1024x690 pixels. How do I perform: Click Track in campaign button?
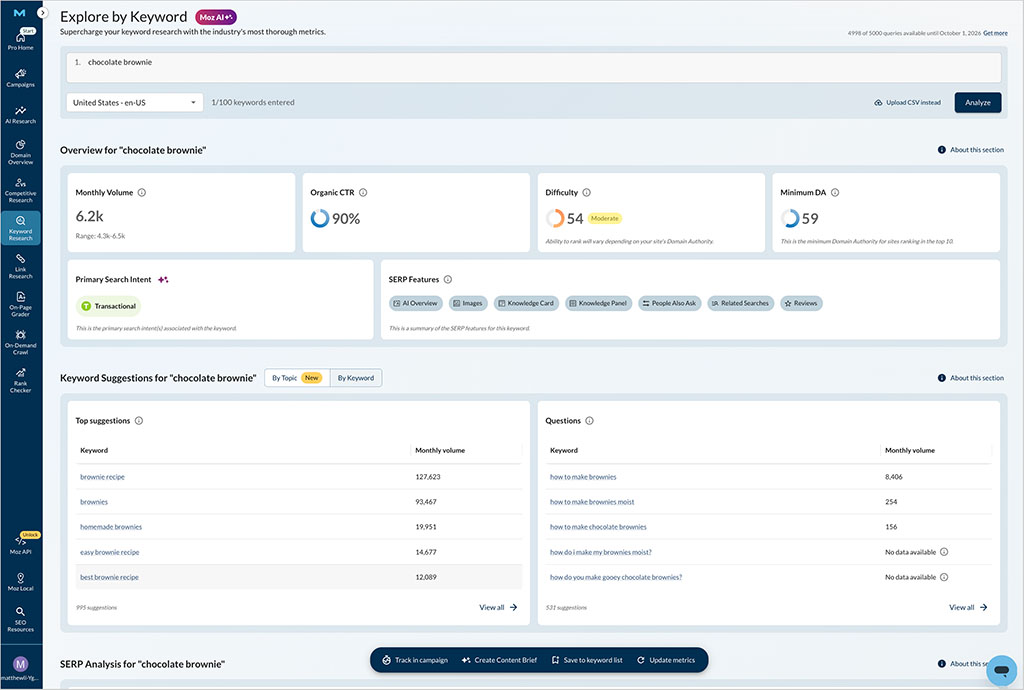tap(415, 661)
